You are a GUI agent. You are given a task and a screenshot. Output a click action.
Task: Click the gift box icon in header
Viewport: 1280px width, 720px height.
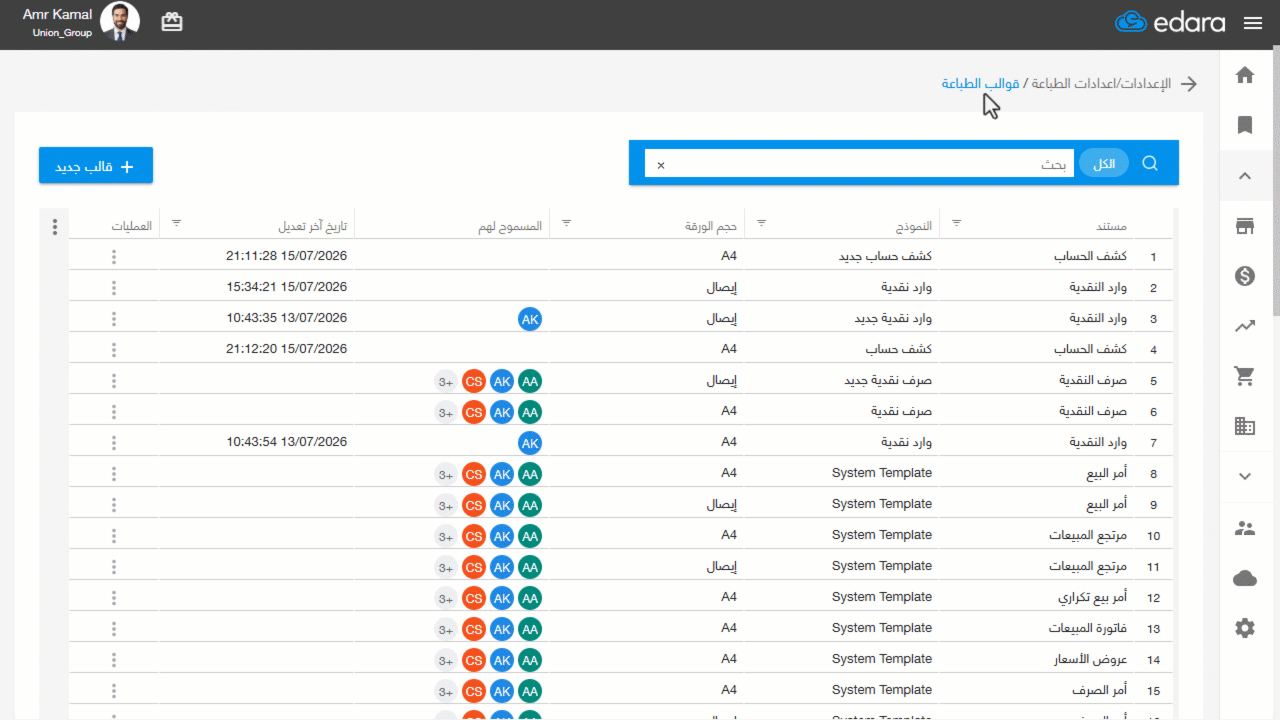point(172,22)
